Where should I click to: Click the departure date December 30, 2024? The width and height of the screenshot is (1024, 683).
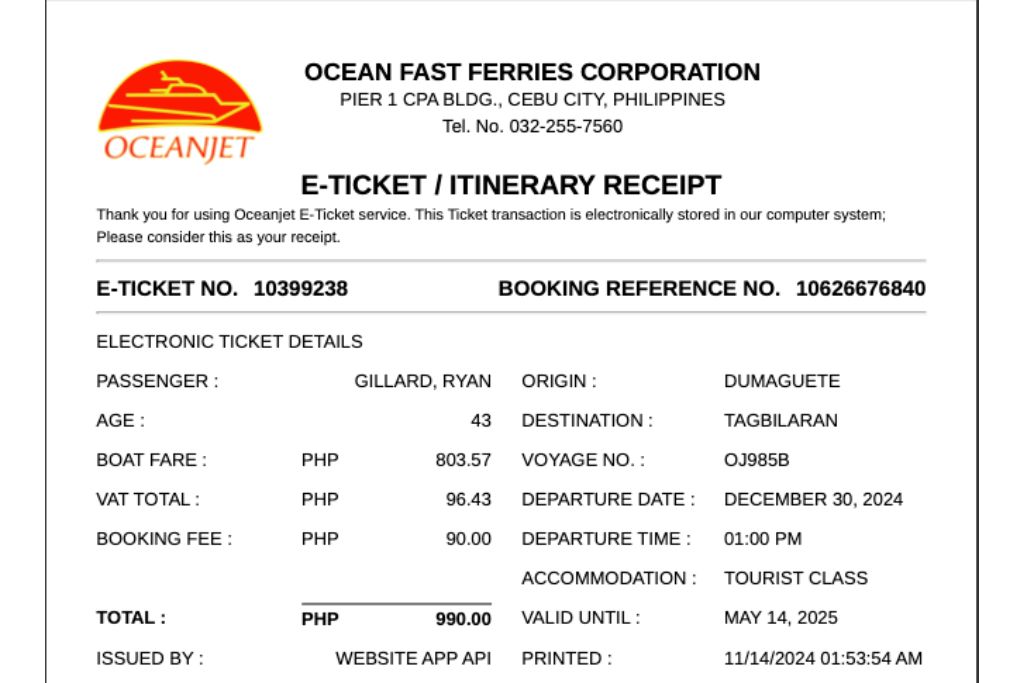coord(813,499)
